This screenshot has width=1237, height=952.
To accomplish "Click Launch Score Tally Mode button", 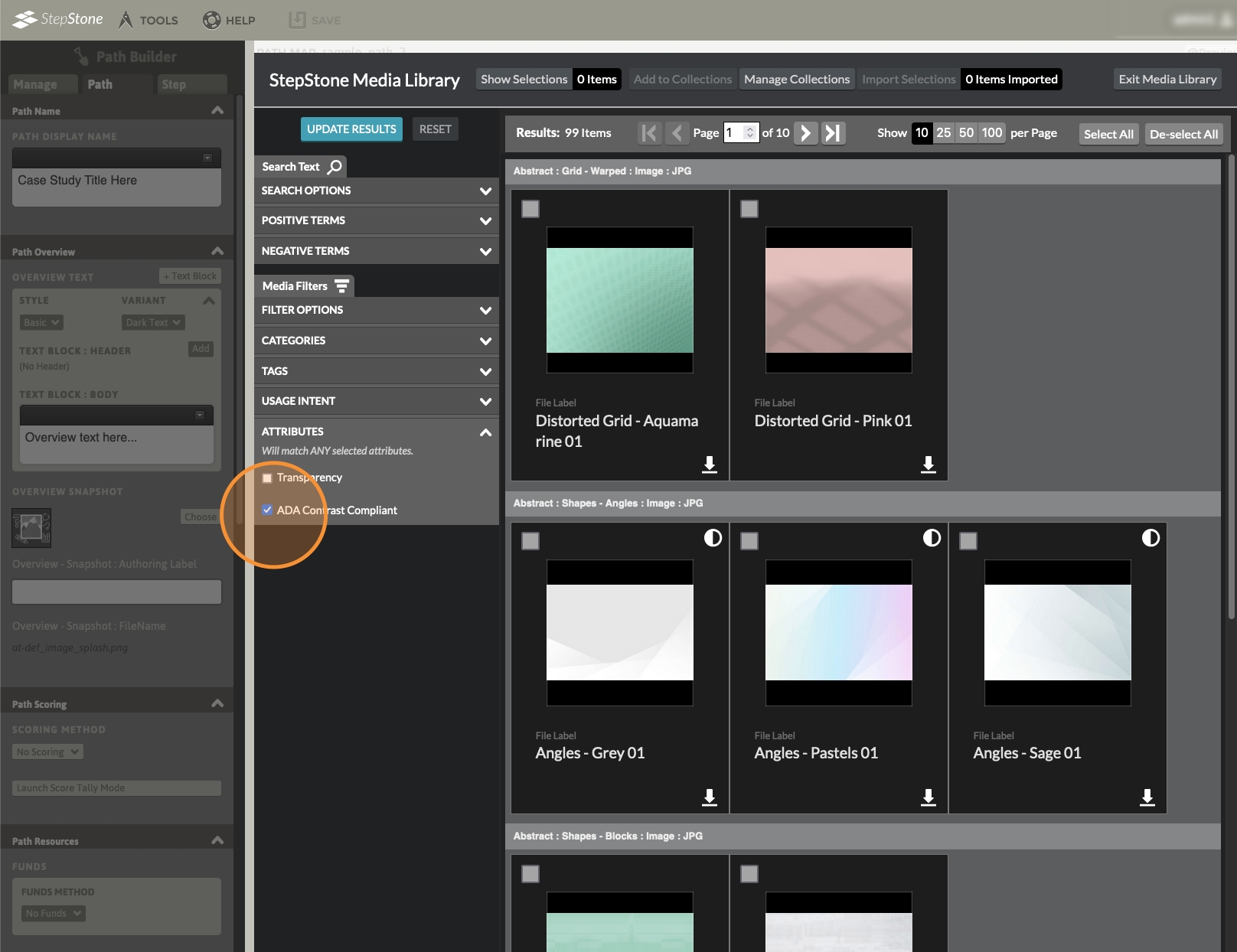I will [x=117, y=788].
